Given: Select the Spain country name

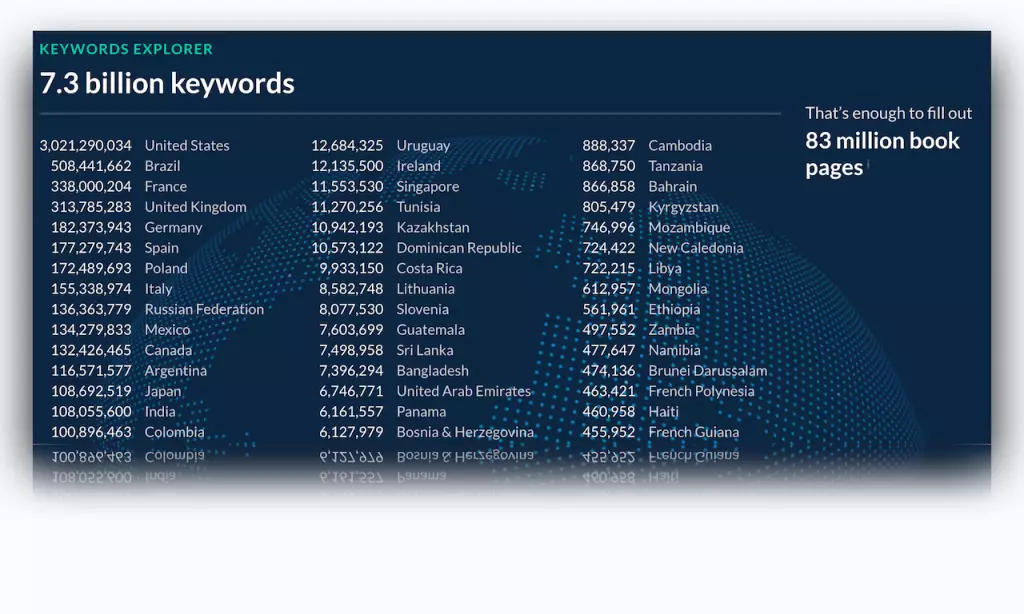Looking at the screenshot, I should point(161,248).
